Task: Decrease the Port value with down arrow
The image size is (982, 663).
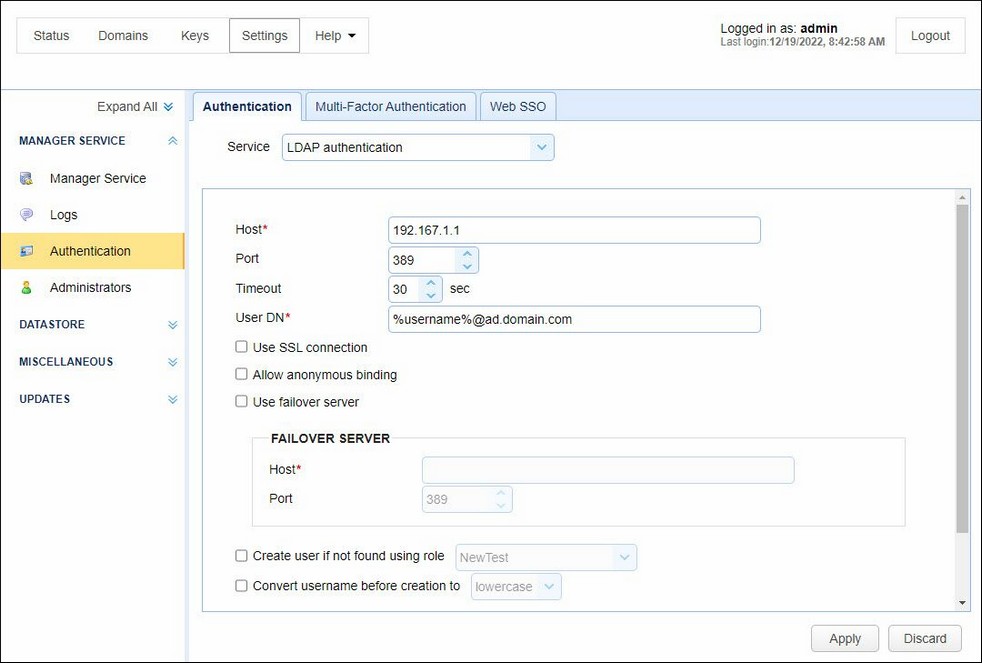Action: [467, 266]
